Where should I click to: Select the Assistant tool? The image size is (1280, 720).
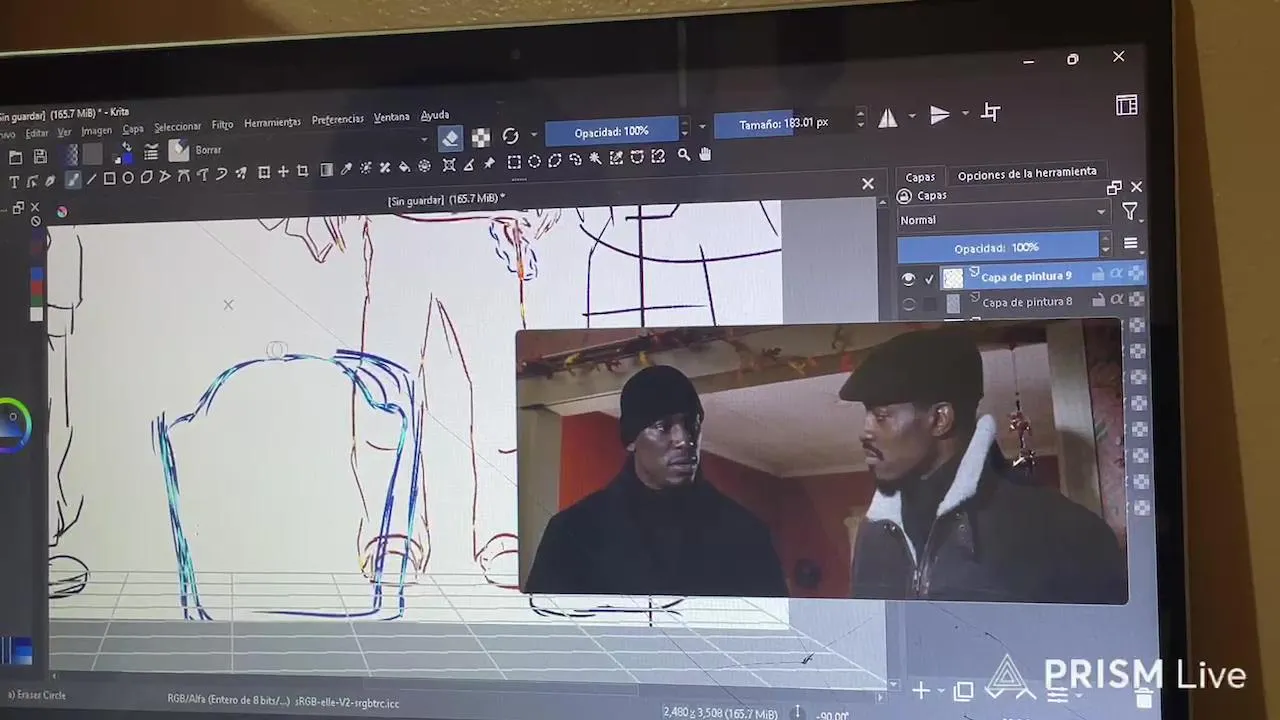pos(449,165)
